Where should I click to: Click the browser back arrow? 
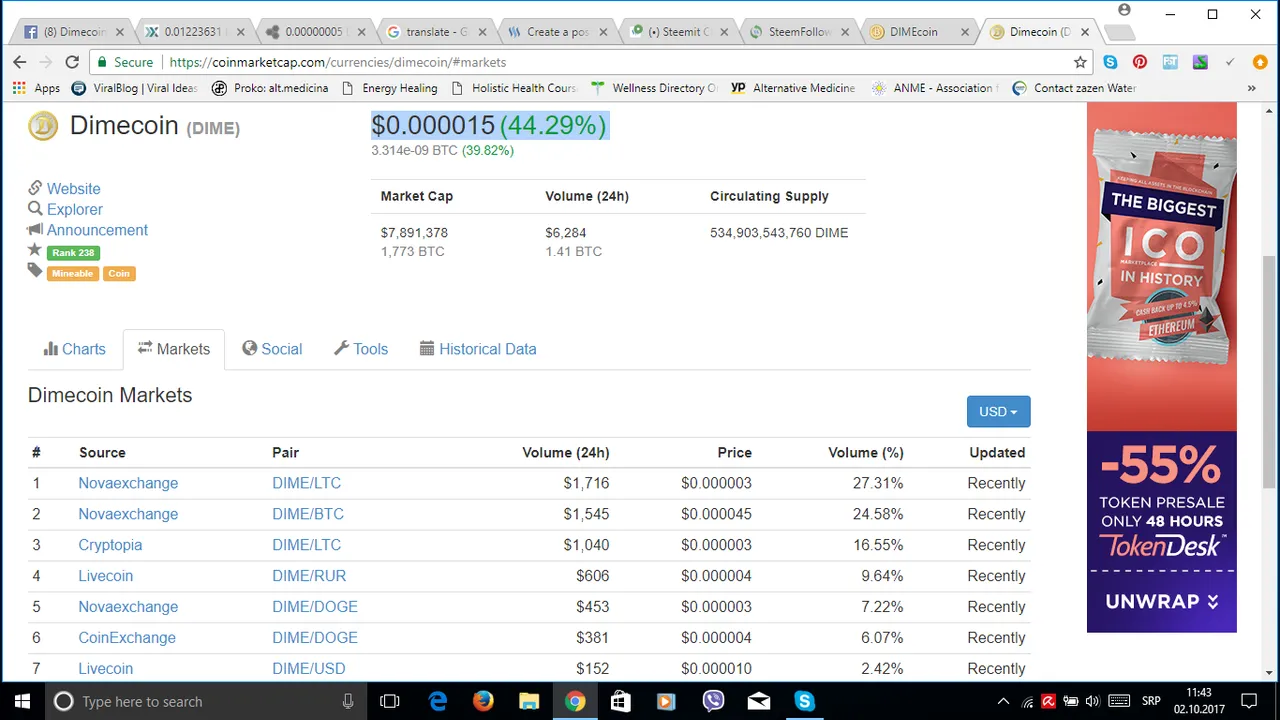pos(20,62)
